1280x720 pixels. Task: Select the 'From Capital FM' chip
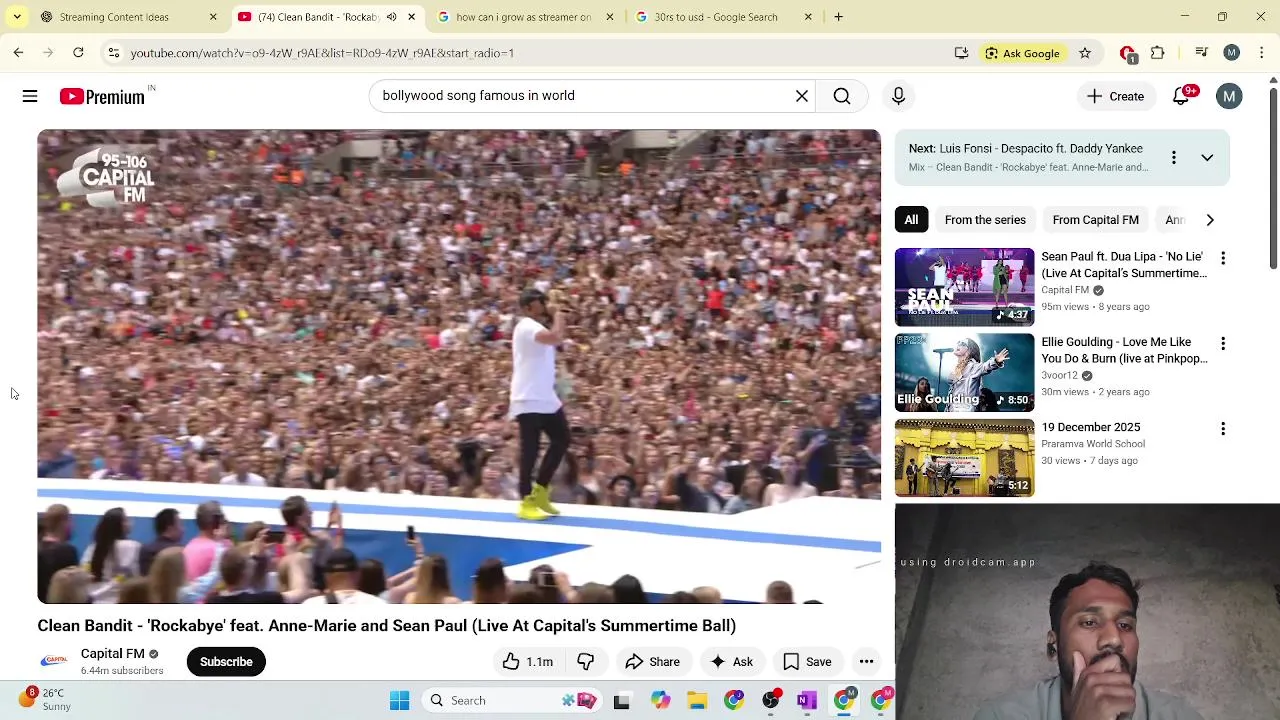1095,220
